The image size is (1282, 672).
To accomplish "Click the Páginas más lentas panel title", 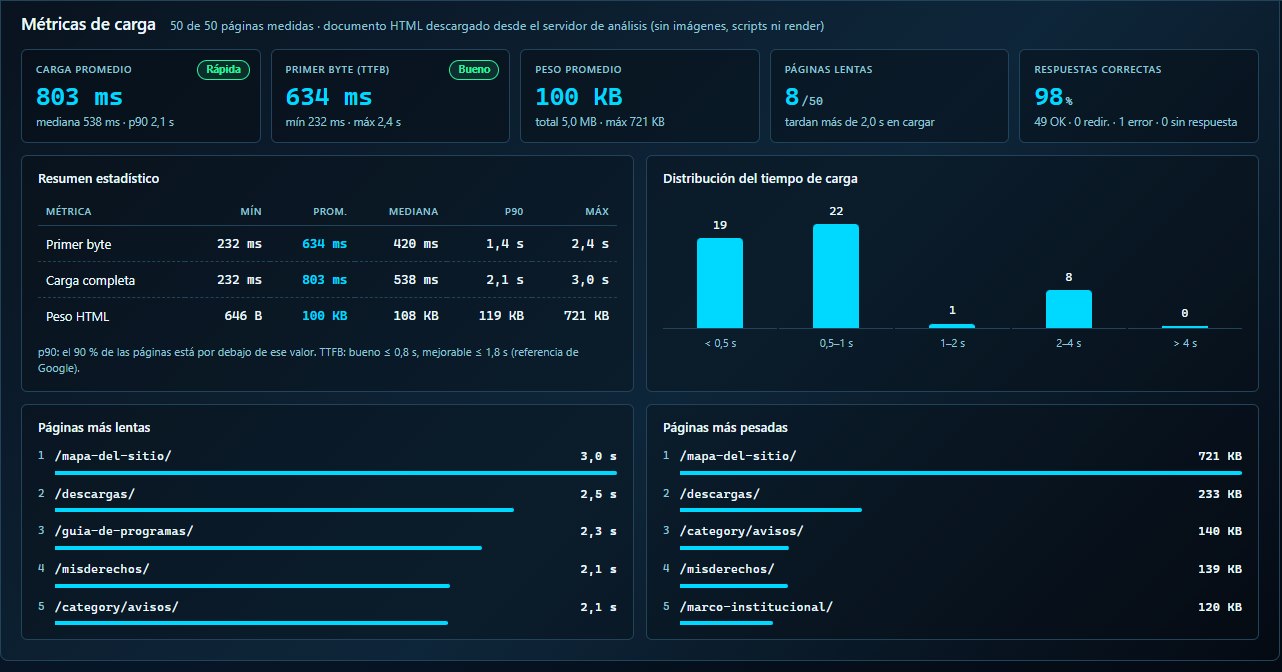I will [x=94, y=427].
